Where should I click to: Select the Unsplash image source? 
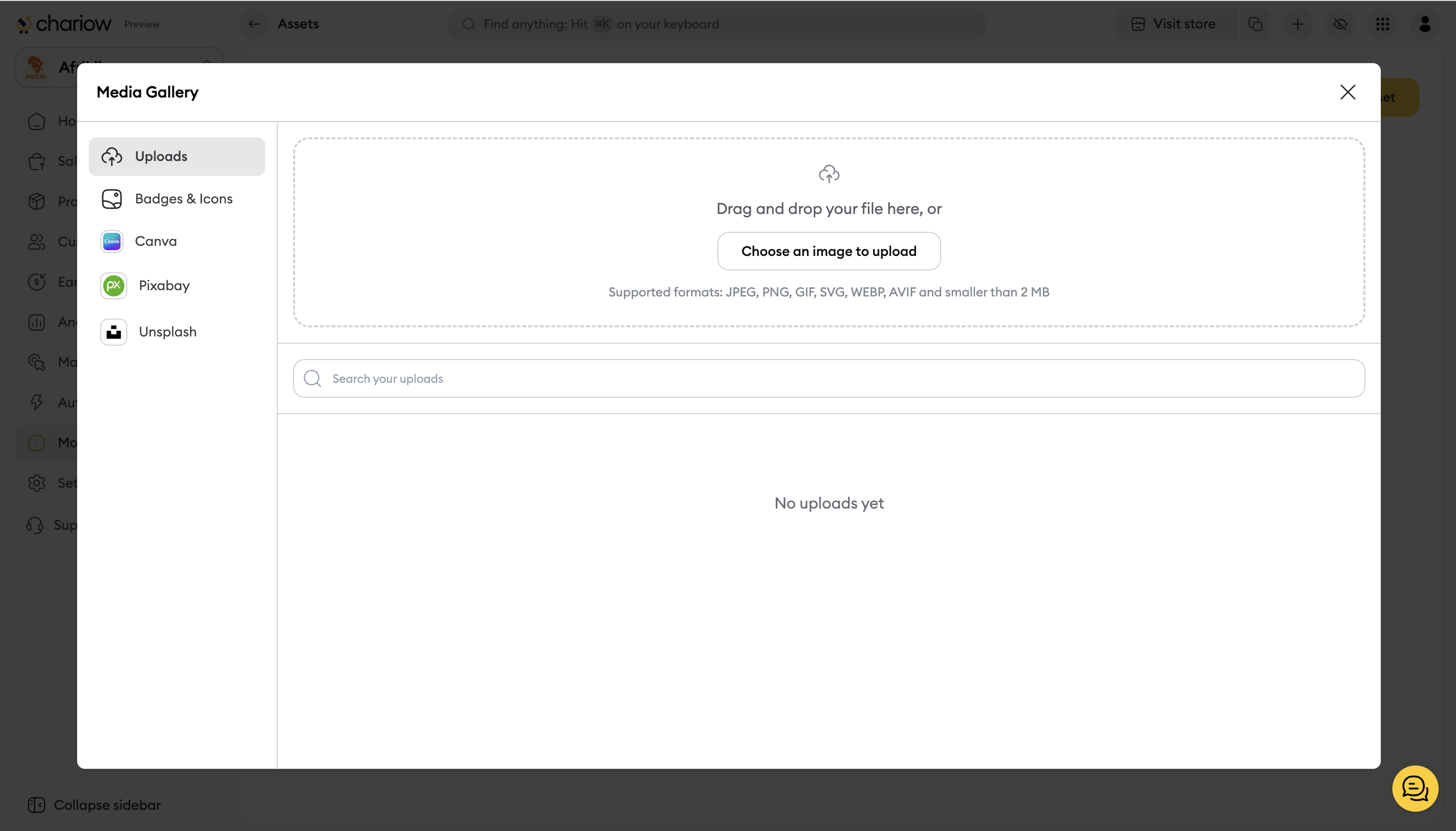coord(167,332)
